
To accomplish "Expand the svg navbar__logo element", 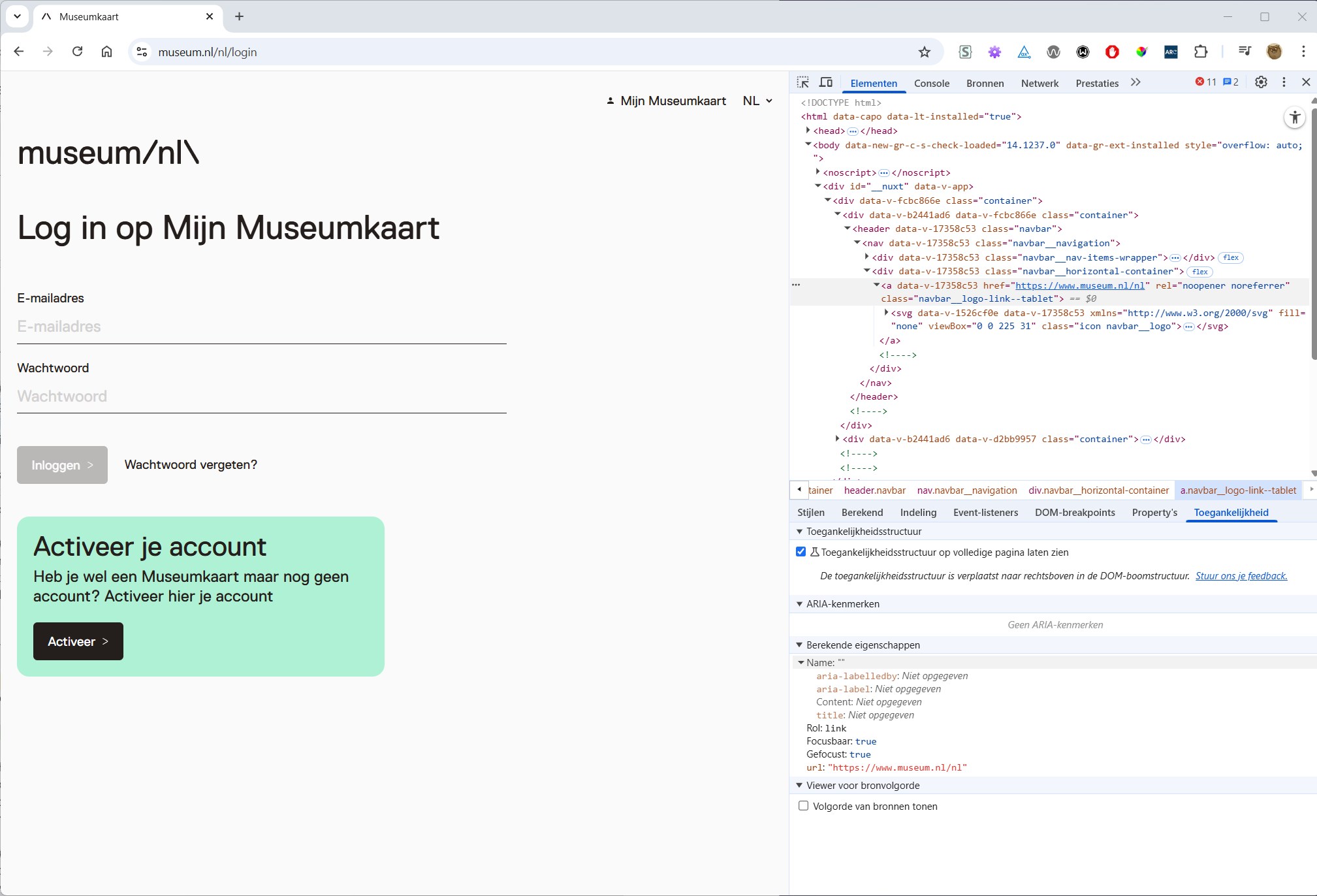I will pyautogui.click(x=886, y=312).
